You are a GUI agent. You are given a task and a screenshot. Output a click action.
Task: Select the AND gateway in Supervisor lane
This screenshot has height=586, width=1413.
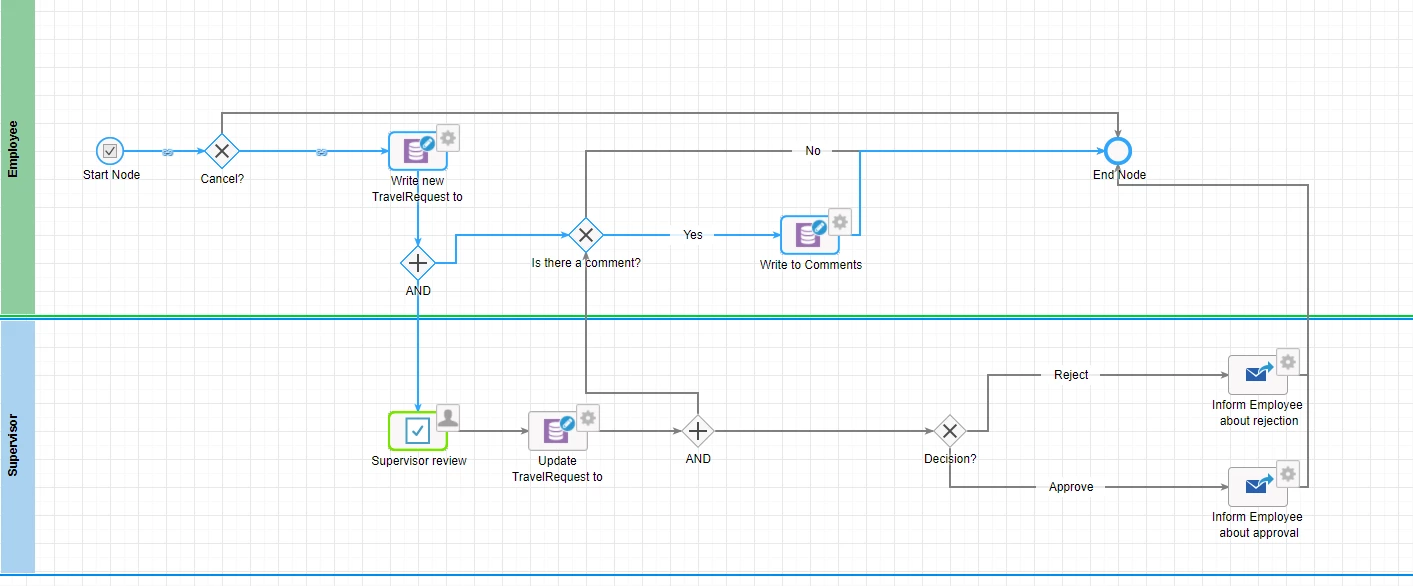point(698,431)
